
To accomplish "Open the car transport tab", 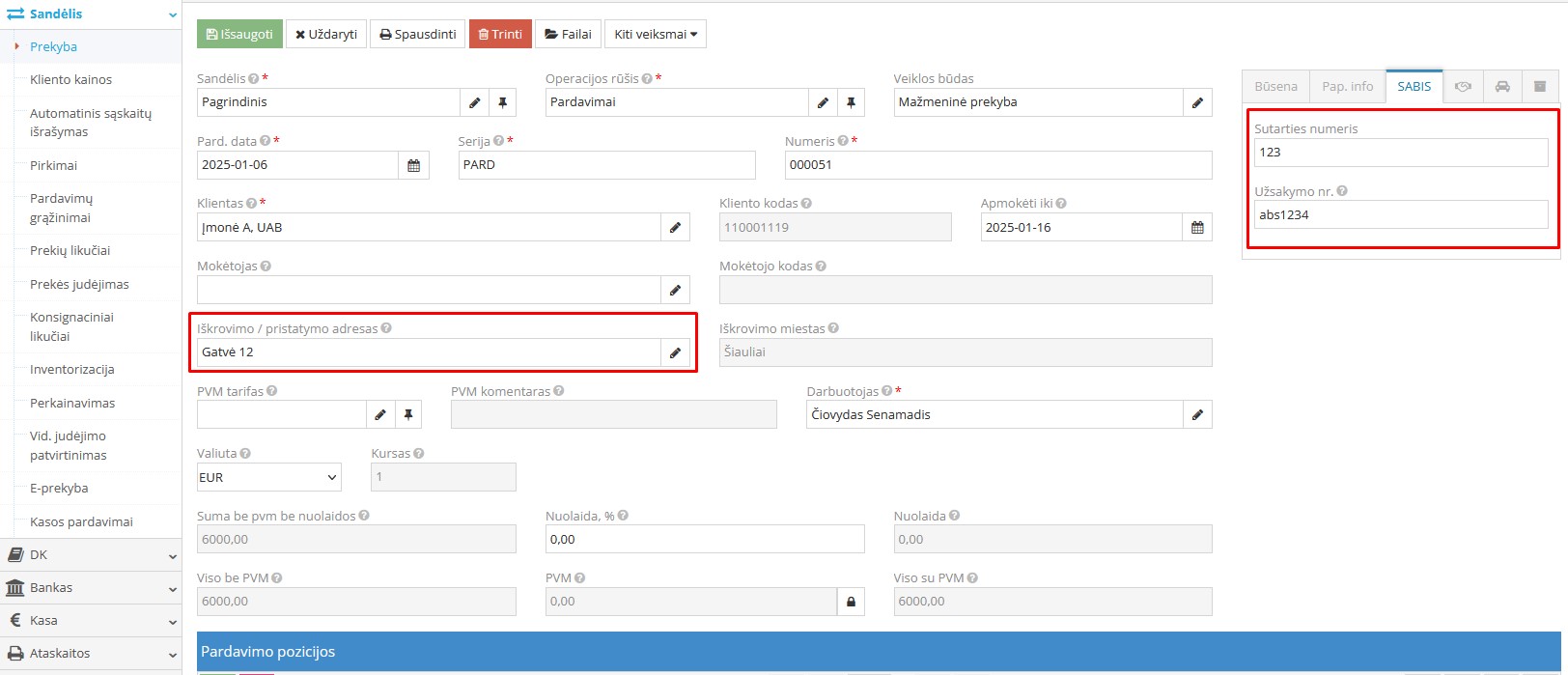I will coord(1502,87).
